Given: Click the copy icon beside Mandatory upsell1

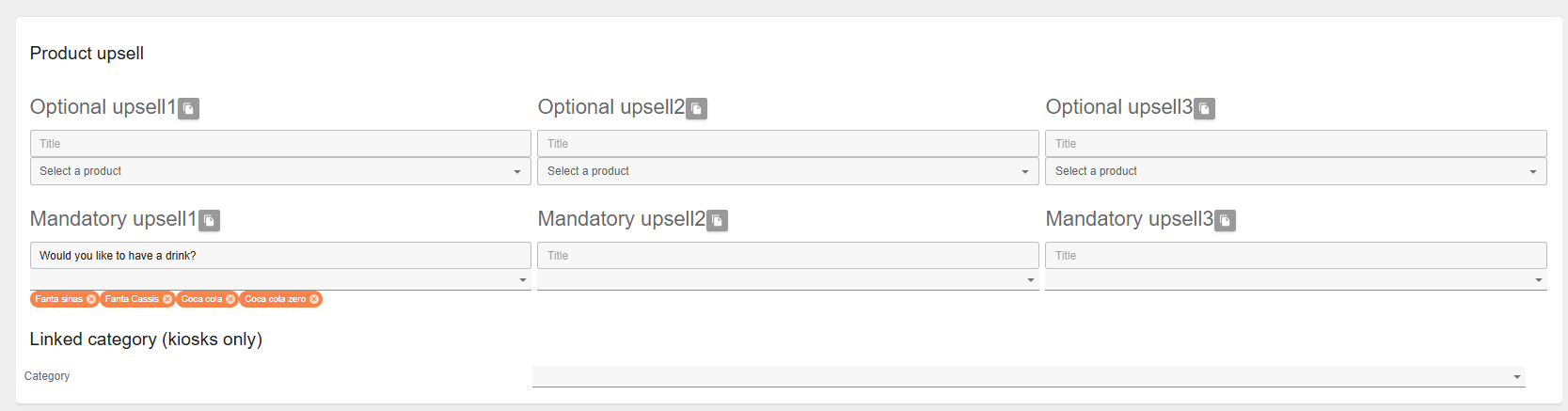Looking at the screenshot, I should [x=210, y=221].
